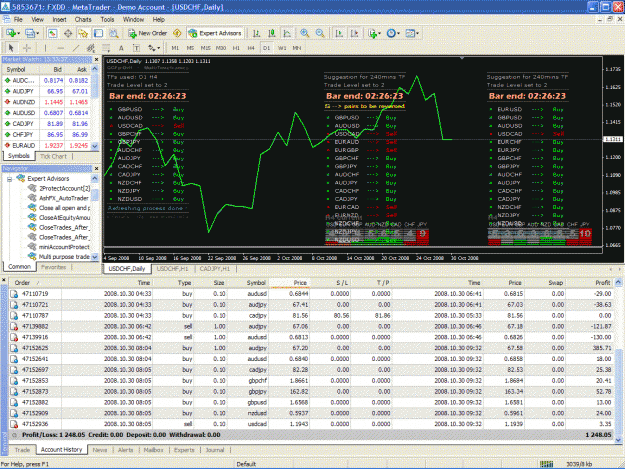
Task: Toggle the Market Watch window icon
Action: pyautogui.click(x=53, y=33)
